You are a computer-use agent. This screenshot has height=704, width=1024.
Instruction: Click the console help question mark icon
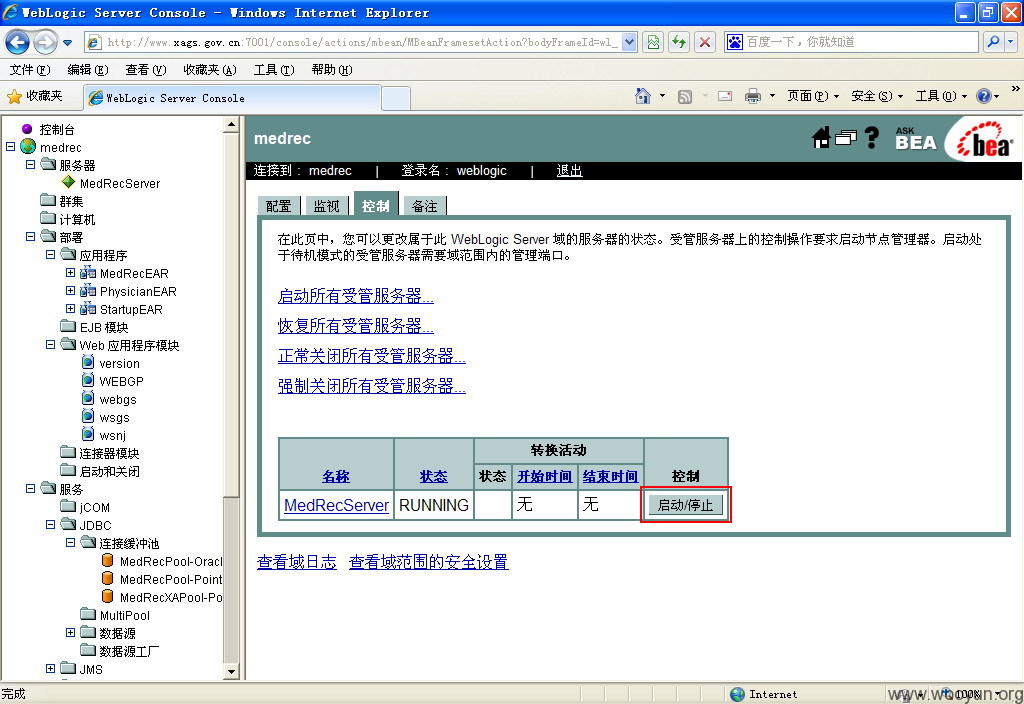click(871, 137)
